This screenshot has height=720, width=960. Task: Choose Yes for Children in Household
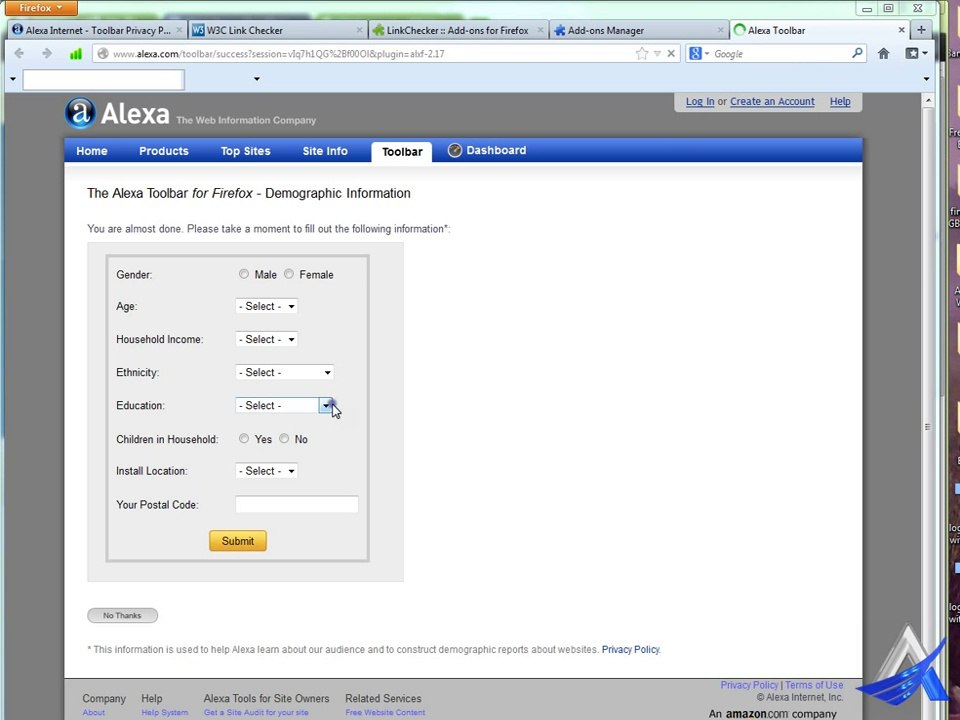point(244,438)
